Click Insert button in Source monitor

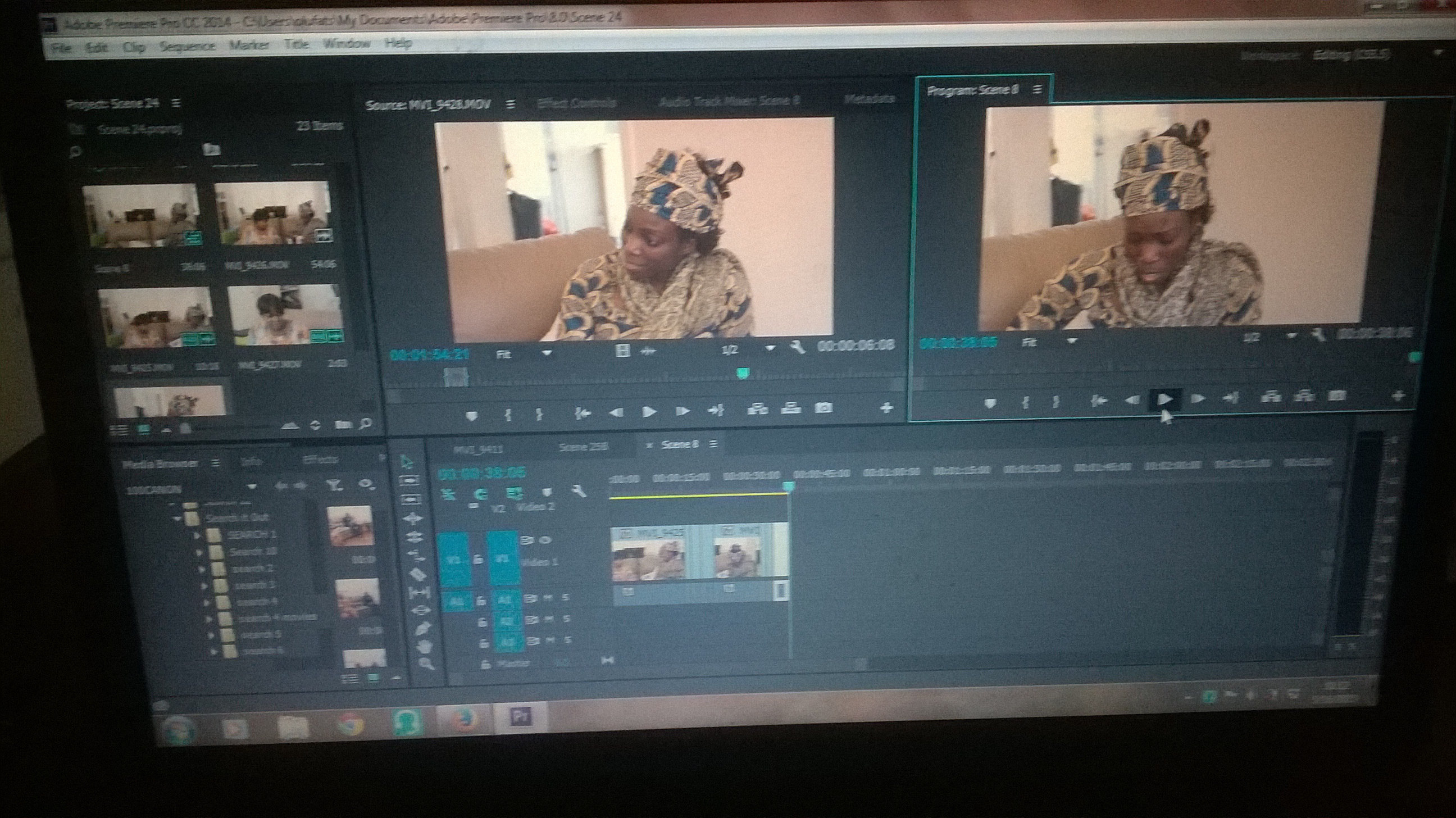click(757, 408)
